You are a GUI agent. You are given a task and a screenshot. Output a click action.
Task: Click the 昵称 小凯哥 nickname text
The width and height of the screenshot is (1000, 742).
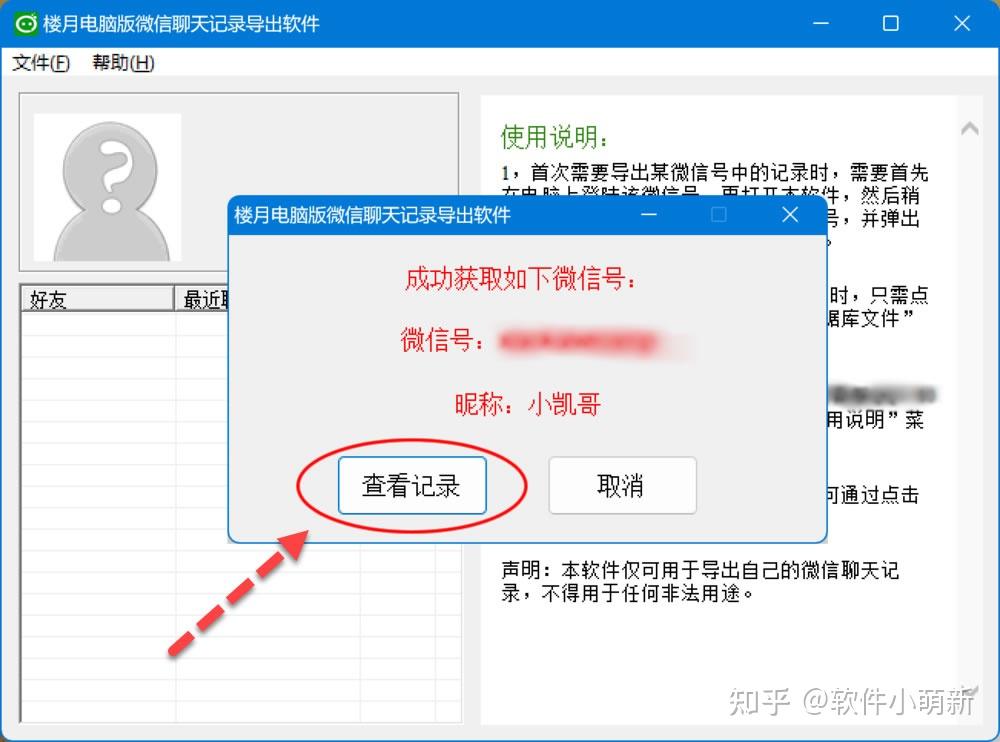[527, 402]
